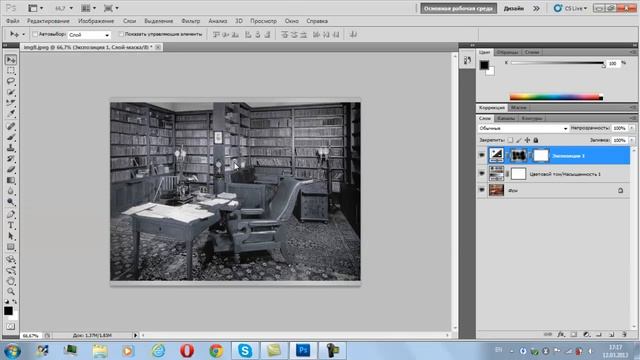Select the Clone Stamp tool
Screen dimensions: 640x360
coord(11,148)
